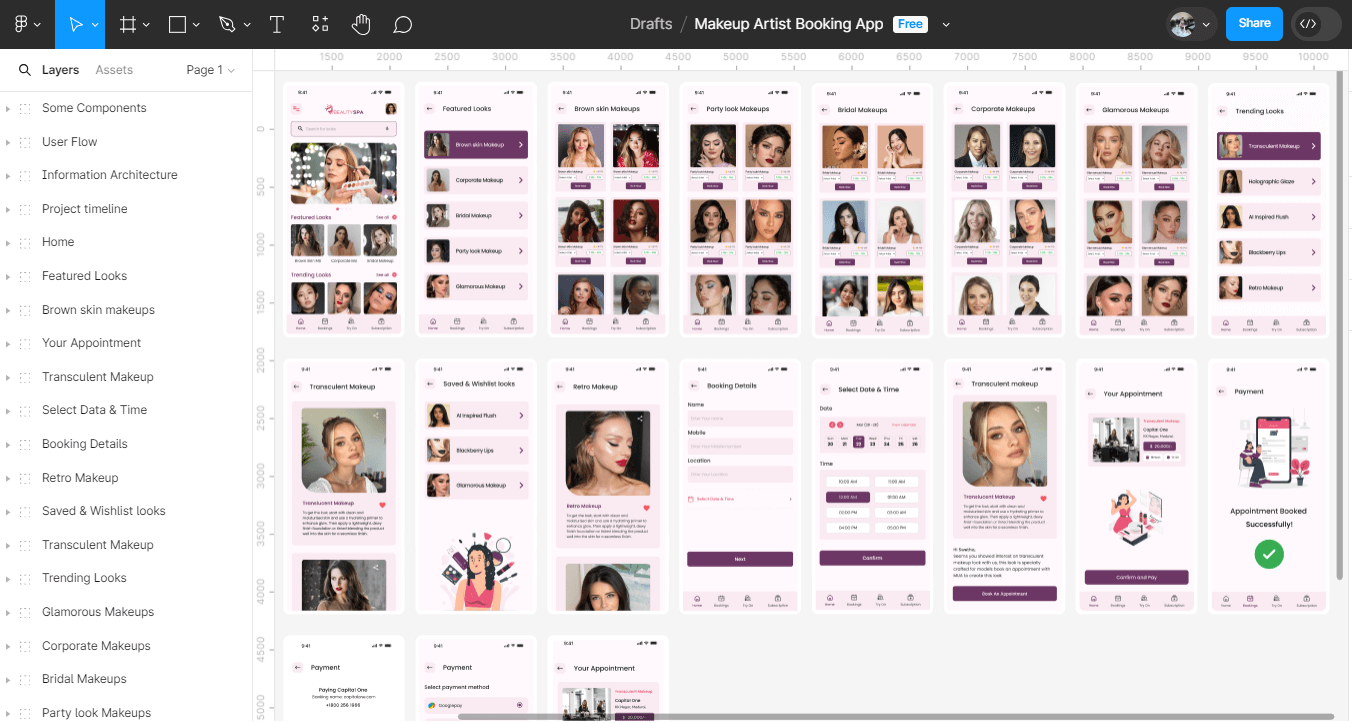Select the Move tool

click(x=75, y=24)
